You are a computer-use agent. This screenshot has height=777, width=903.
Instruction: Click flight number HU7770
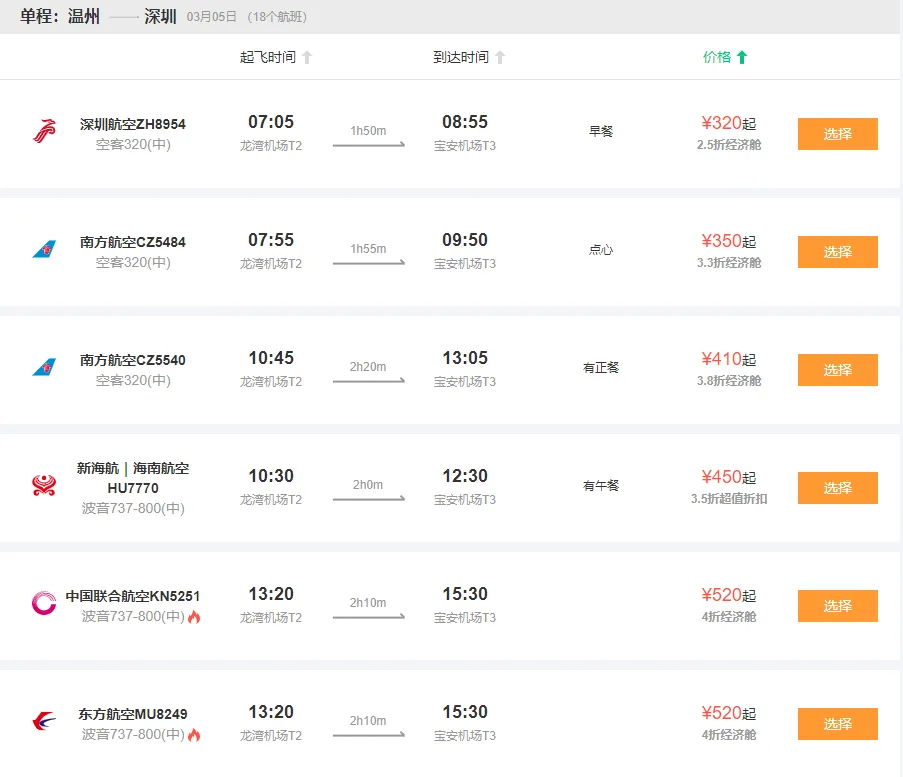(133, 488)
